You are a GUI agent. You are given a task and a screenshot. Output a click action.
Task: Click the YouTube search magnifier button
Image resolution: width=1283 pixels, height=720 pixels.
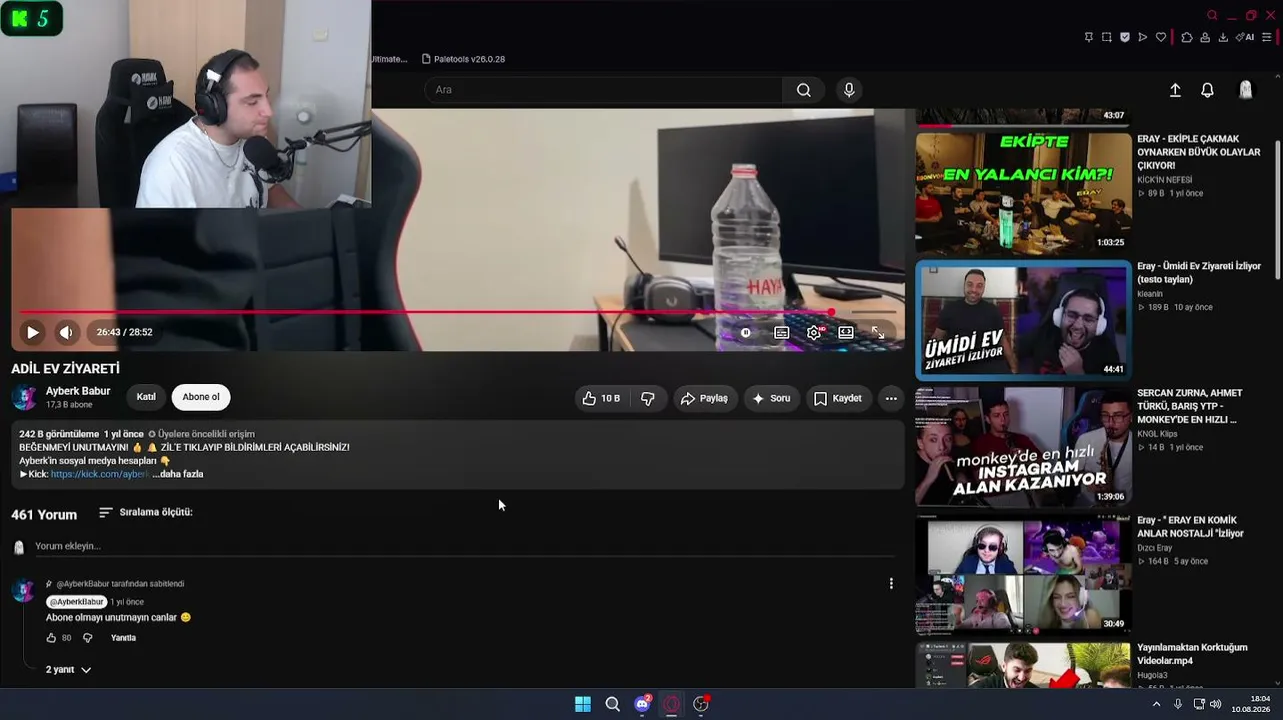(804, 90)
